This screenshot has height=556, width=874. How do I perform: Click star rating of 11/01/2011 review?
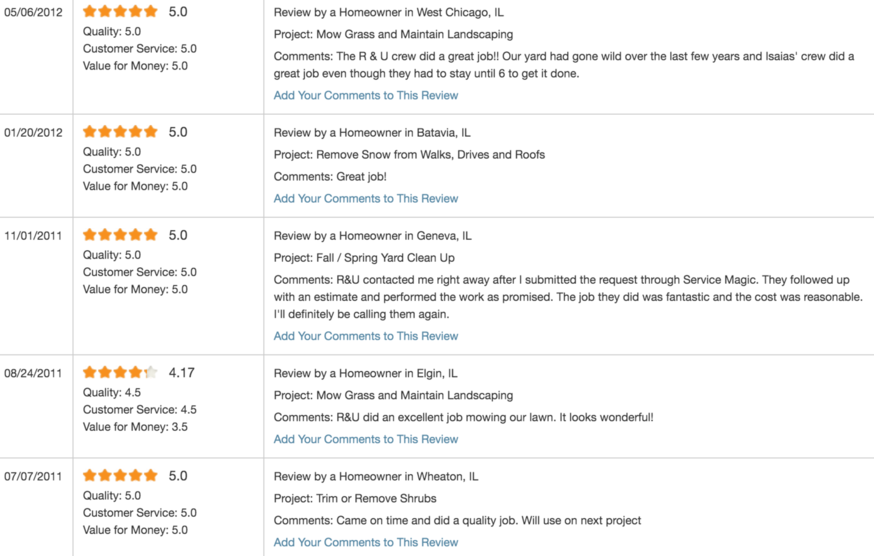pos(120,235)
